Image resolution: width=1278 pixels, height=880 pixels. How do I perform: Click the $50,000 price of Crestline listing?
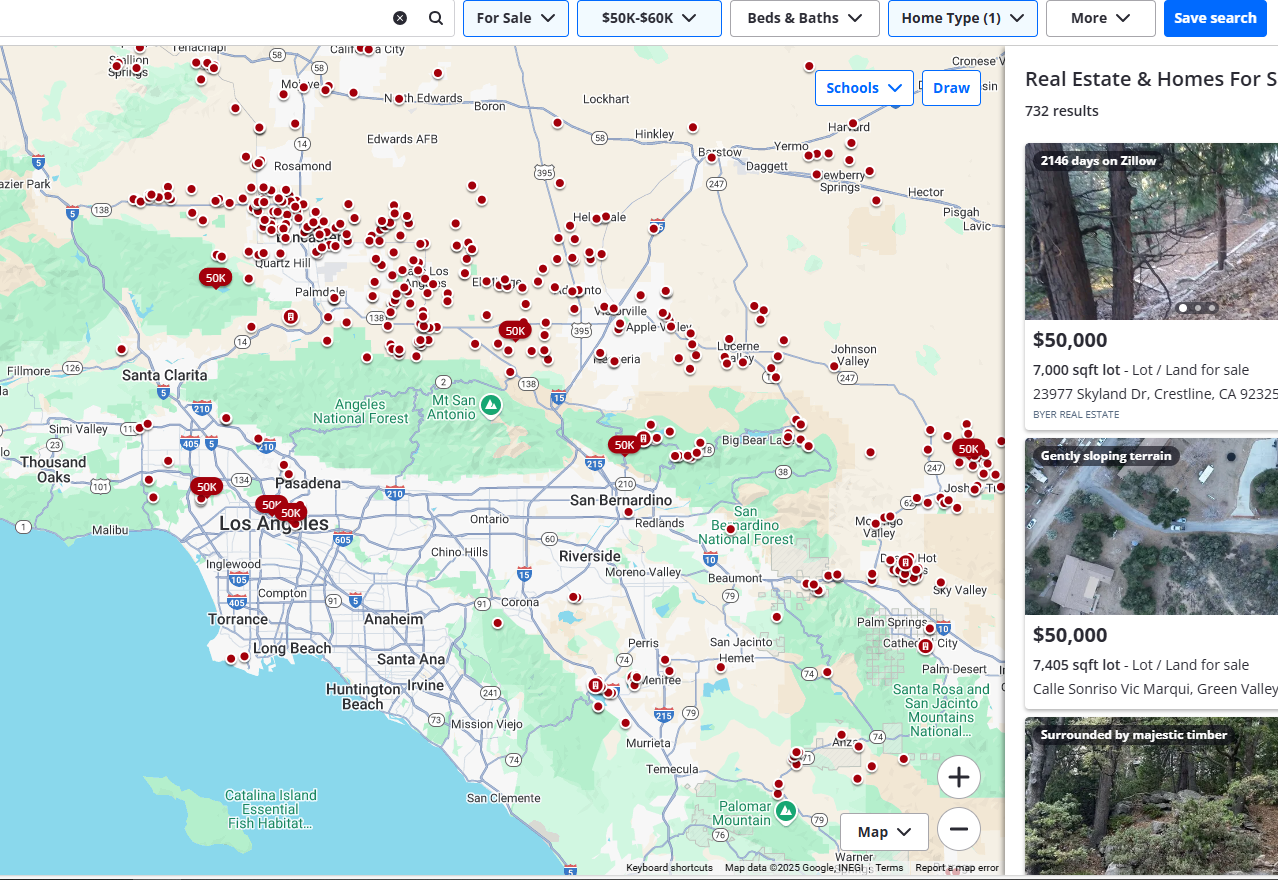coord(1070,340)
